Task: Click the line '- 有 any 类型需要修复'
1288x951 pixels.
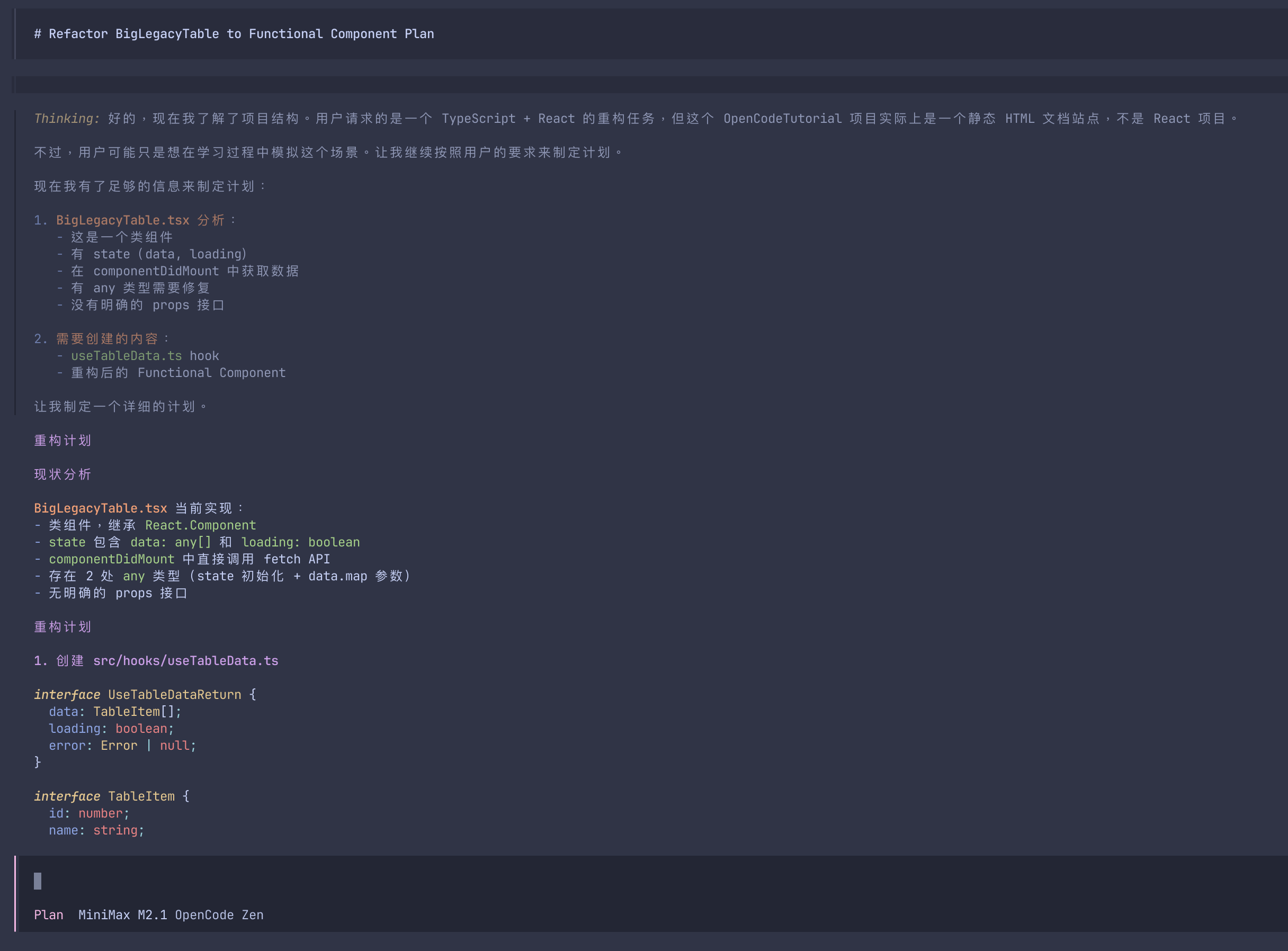Action: tap(133, 288)
